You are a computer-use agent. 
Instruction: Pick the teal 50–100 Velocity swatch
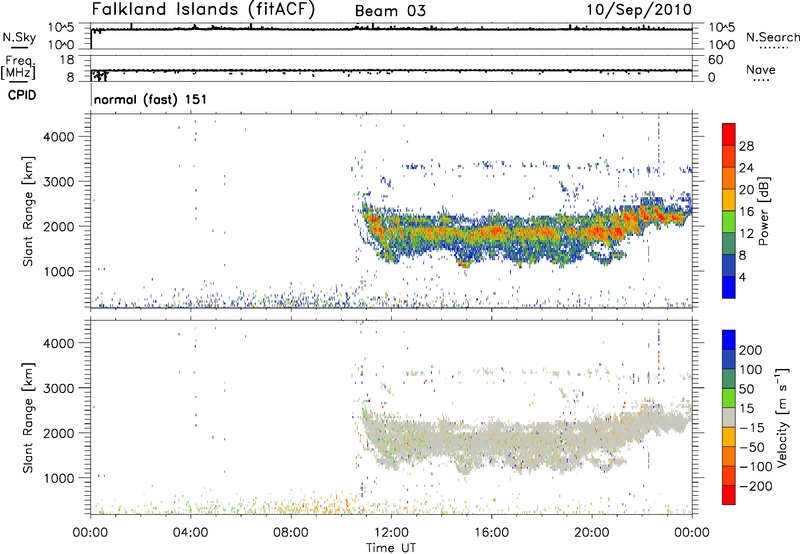[x=729, y=379]
